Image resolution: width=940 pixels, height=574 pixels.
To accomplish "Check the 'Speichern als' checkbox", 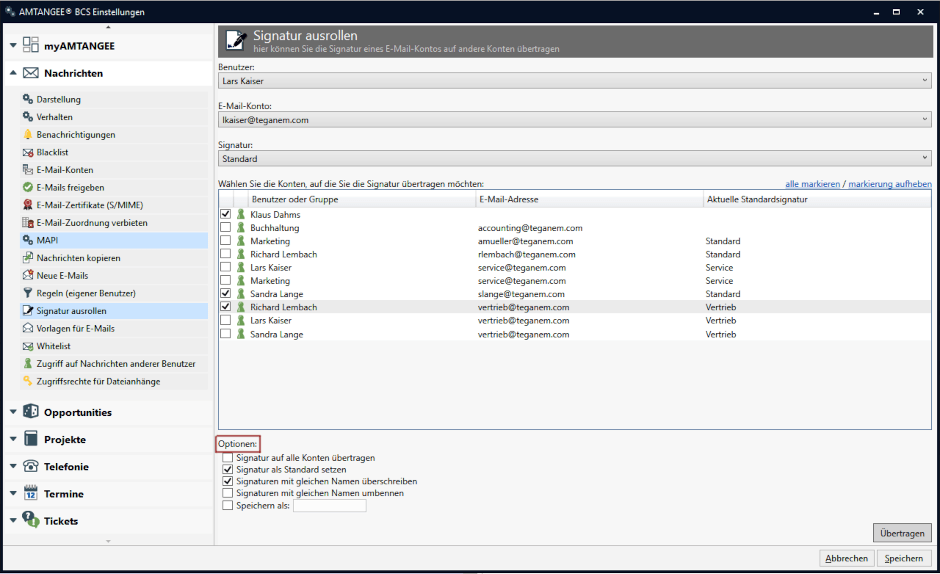I will pos(227,505).
